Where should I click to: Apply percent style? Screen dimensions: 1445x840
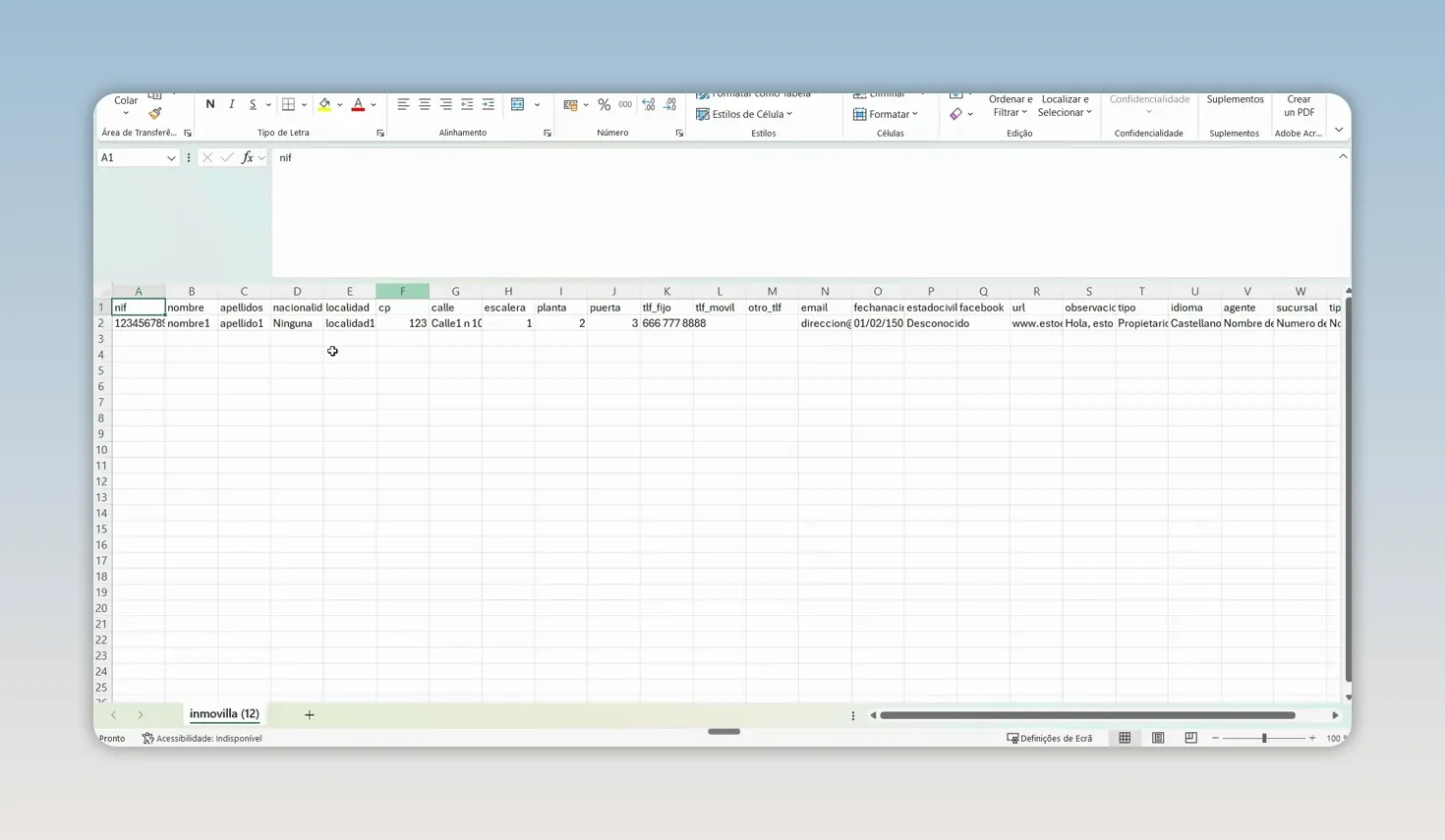[x=604, y=104]
